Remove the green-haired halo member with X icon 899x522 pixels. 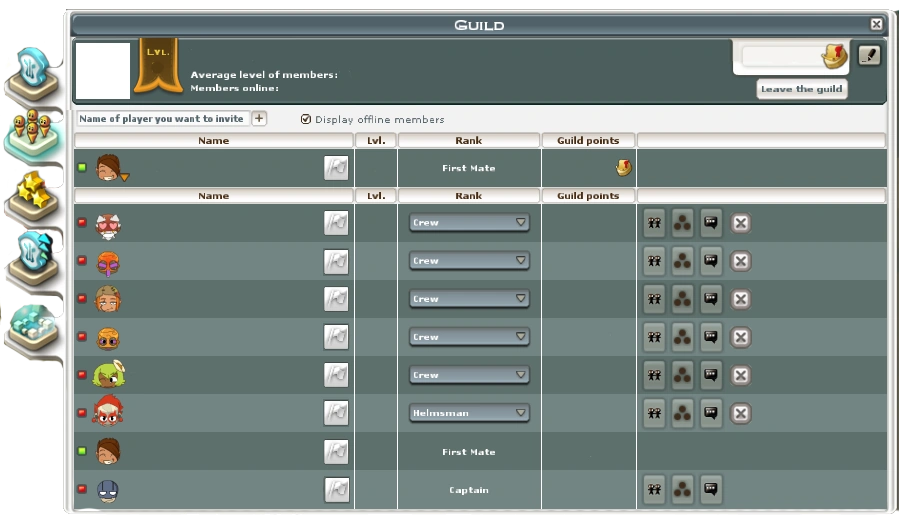coord(740,375)
